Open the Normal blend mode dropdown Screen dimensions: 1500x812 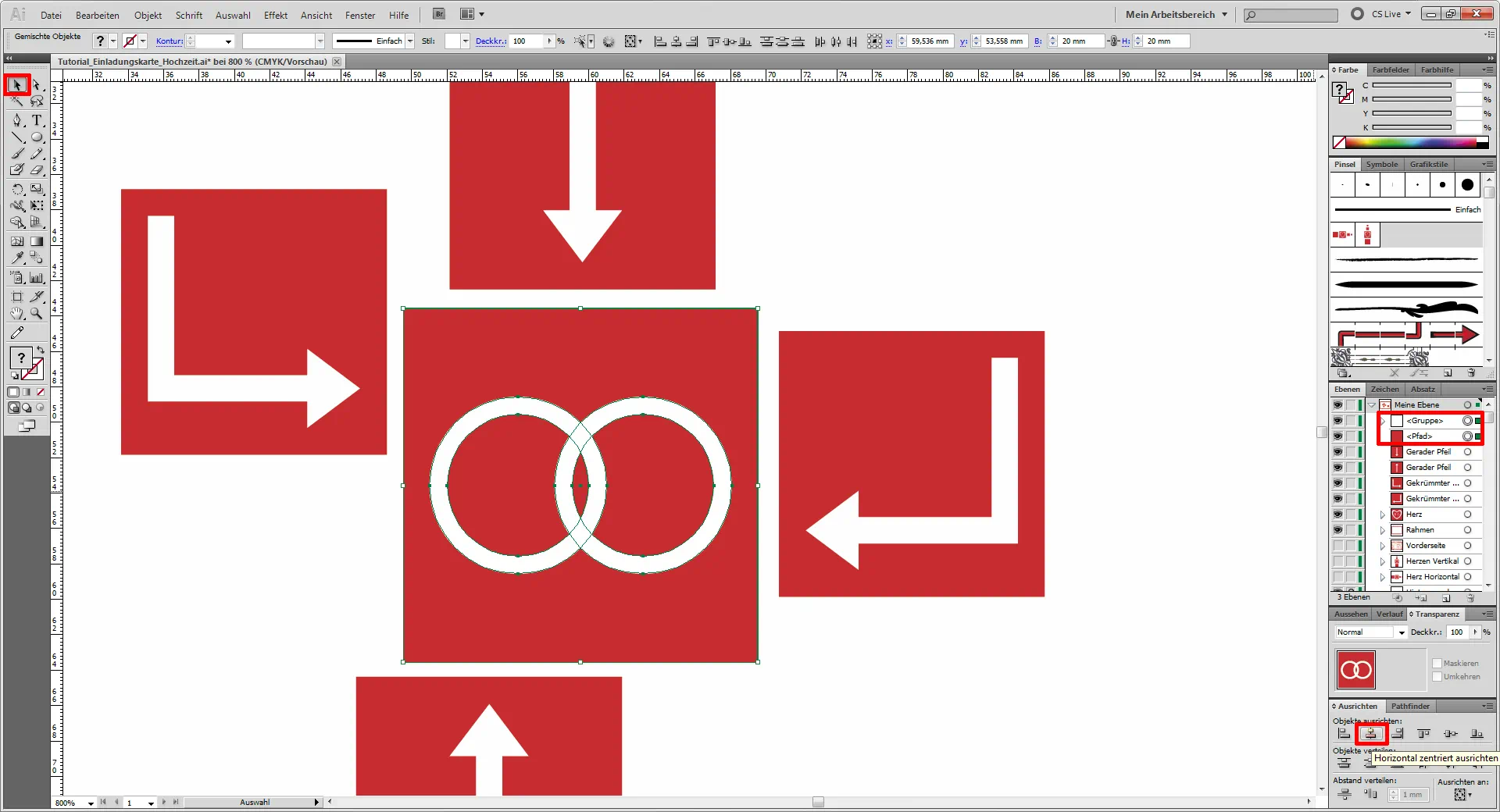[x=1370, y=632]
